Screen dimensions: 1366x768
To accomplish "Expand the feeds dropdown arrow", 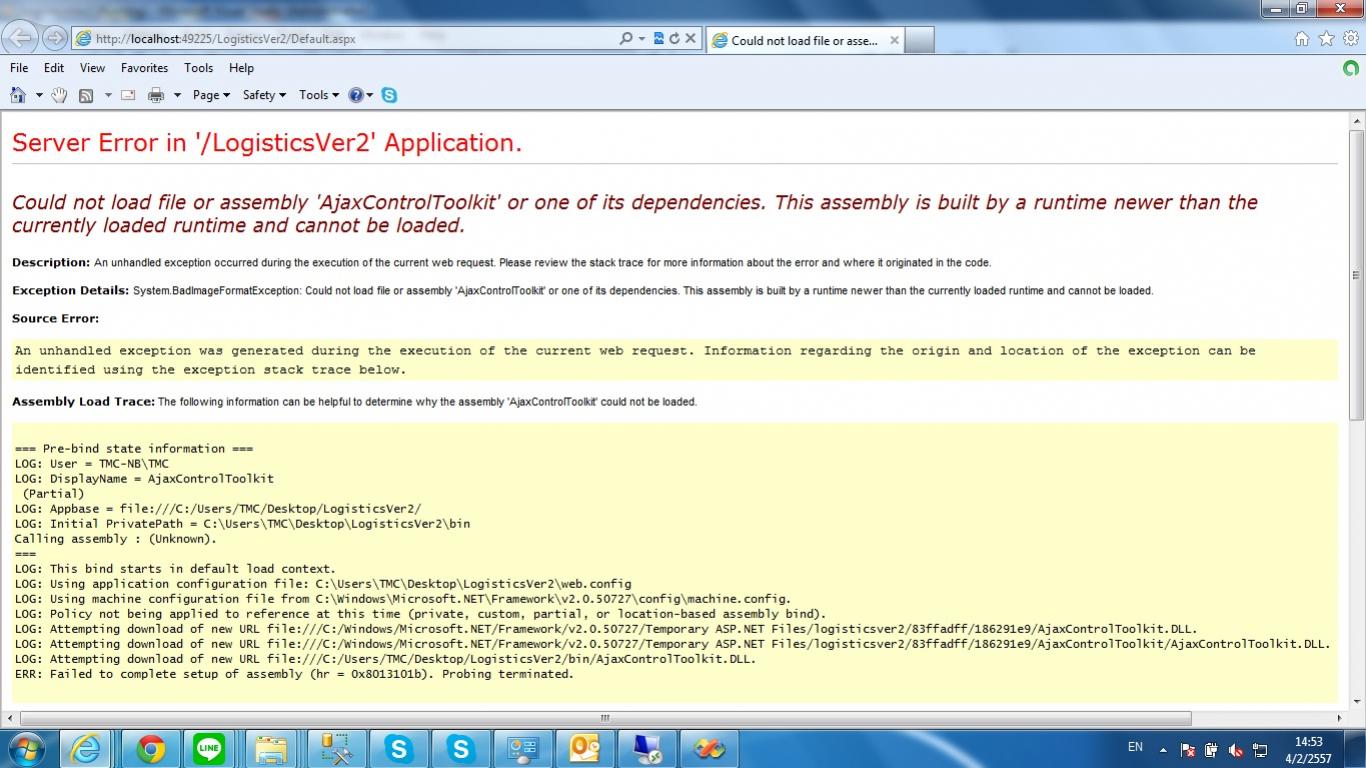I will pyautogui.click(x=107, y=95).
